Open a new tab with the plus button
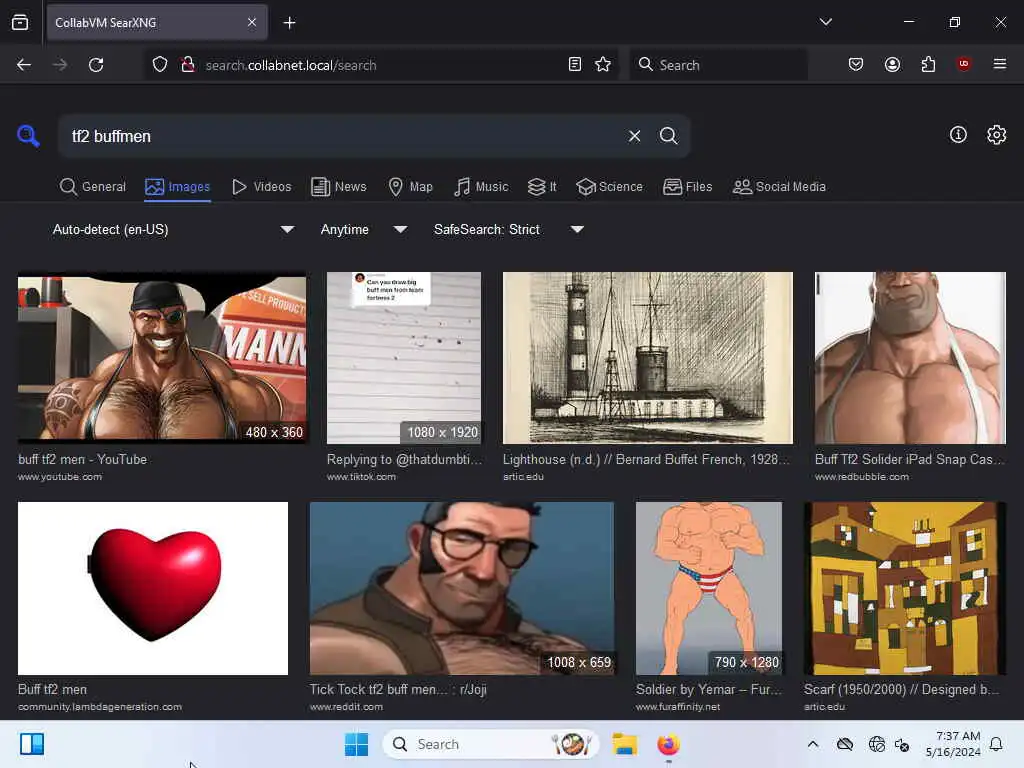 tap(289, 23)
